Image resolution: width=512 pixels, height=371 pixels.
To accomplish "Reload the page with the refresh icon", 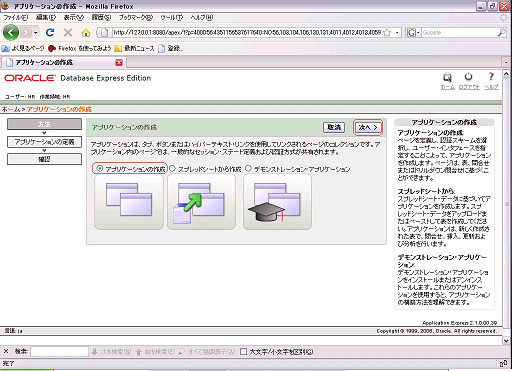I will (x=50, y=32).
